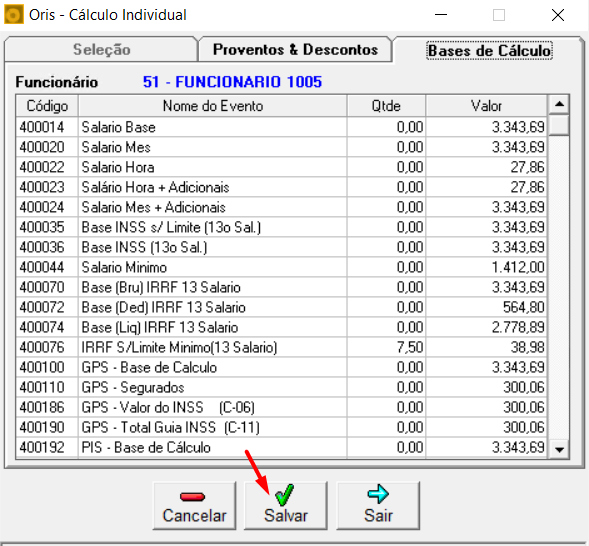The width and height of the screenshot is (589, 546).
Task: Select Base (Liq) IRRF 13 Salario row
Action: click(x=282, y=327)
